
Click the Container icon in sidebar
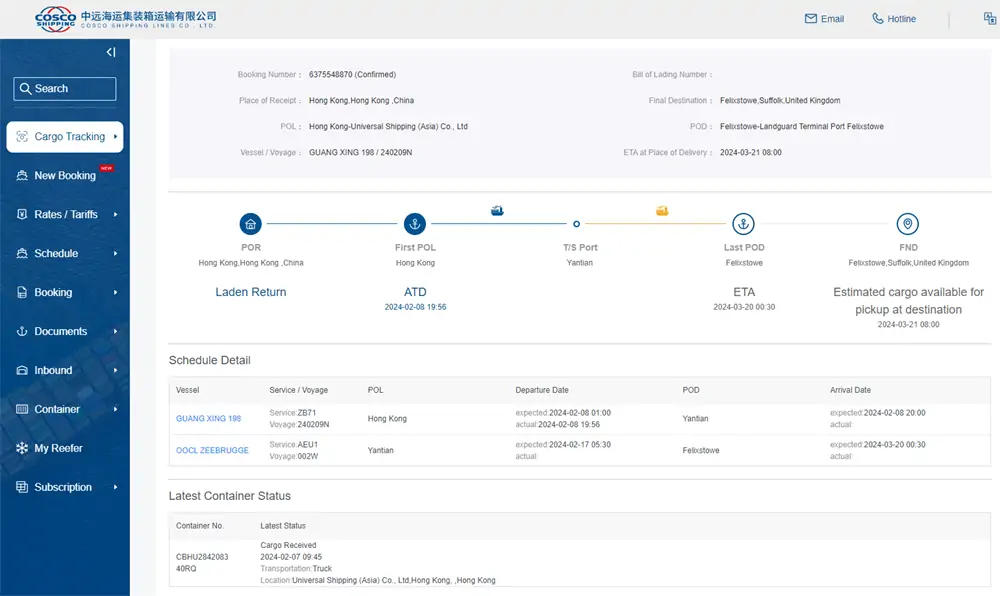[x=22, y=409]
